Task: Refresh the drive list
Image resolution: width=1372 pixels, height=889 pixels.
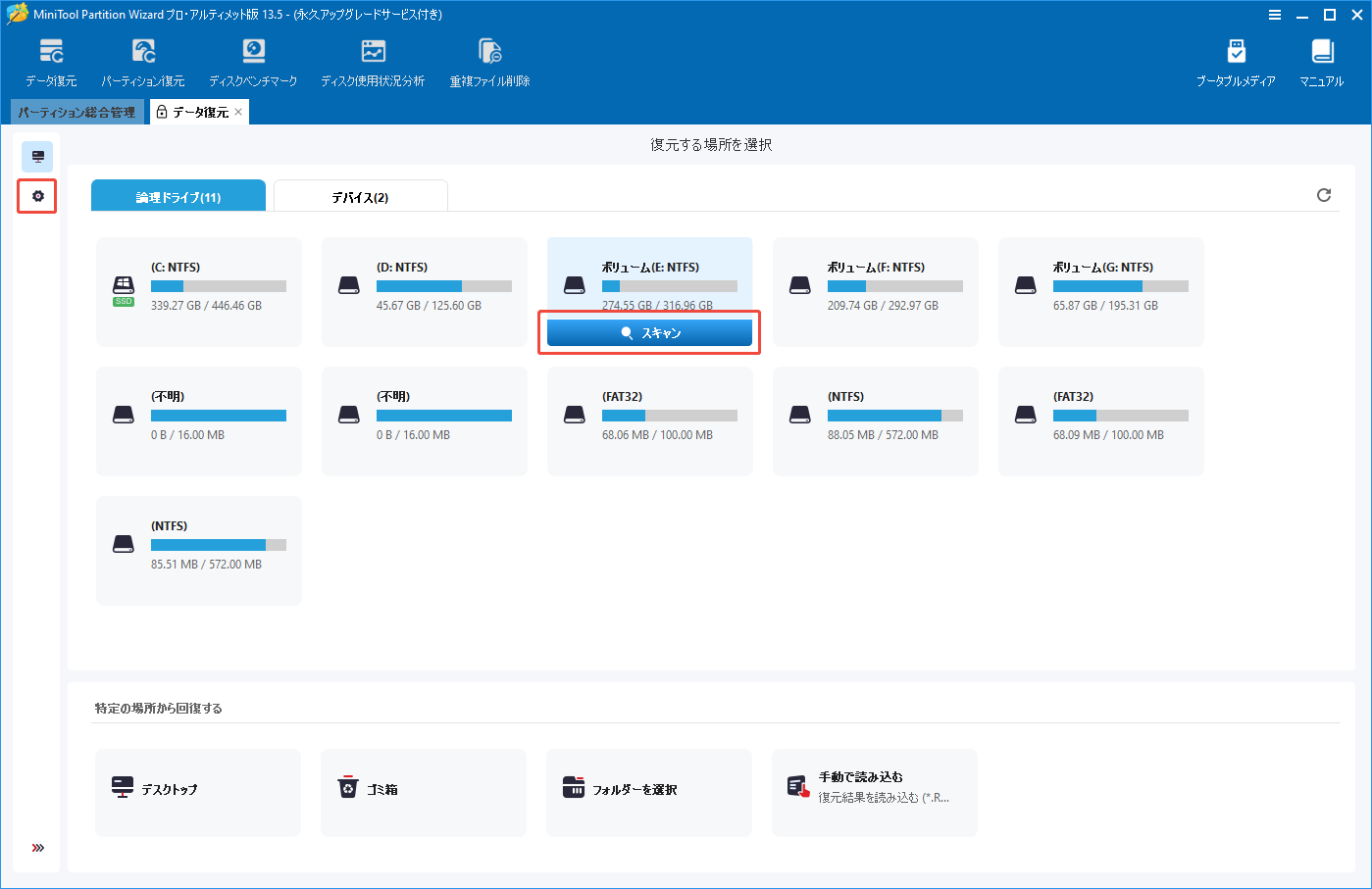Action: coord(1325,195)
